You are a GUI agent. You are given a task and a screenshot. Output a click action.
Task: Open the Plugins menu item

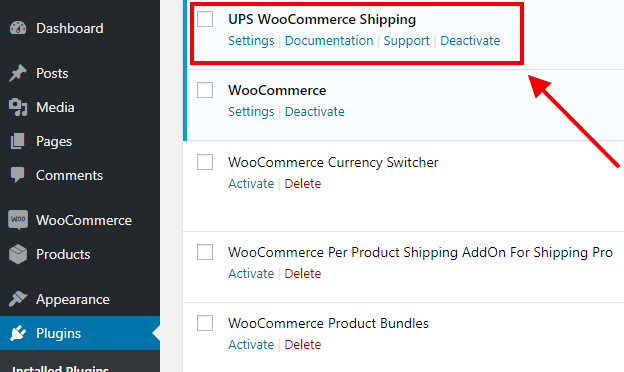click(x=80, y=333)
